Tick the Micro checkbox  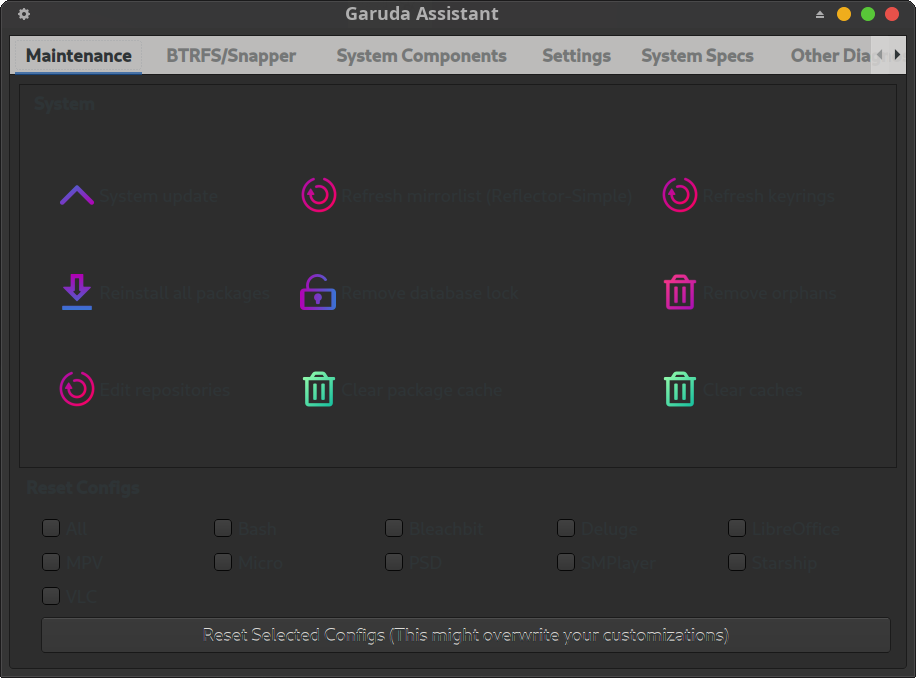(x=223, y=562)
